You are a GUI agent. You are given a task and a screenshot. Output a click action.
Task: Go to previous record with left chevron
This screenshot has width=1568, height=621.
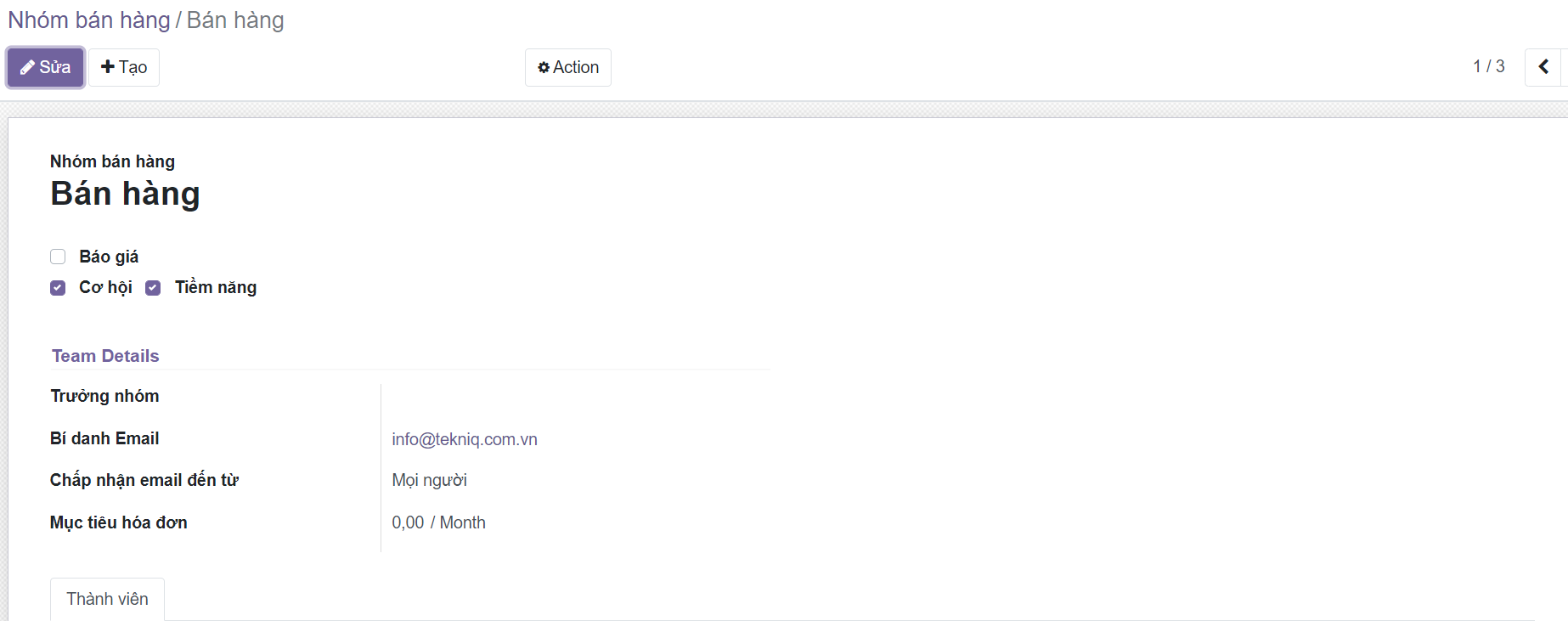point(1543,66)
